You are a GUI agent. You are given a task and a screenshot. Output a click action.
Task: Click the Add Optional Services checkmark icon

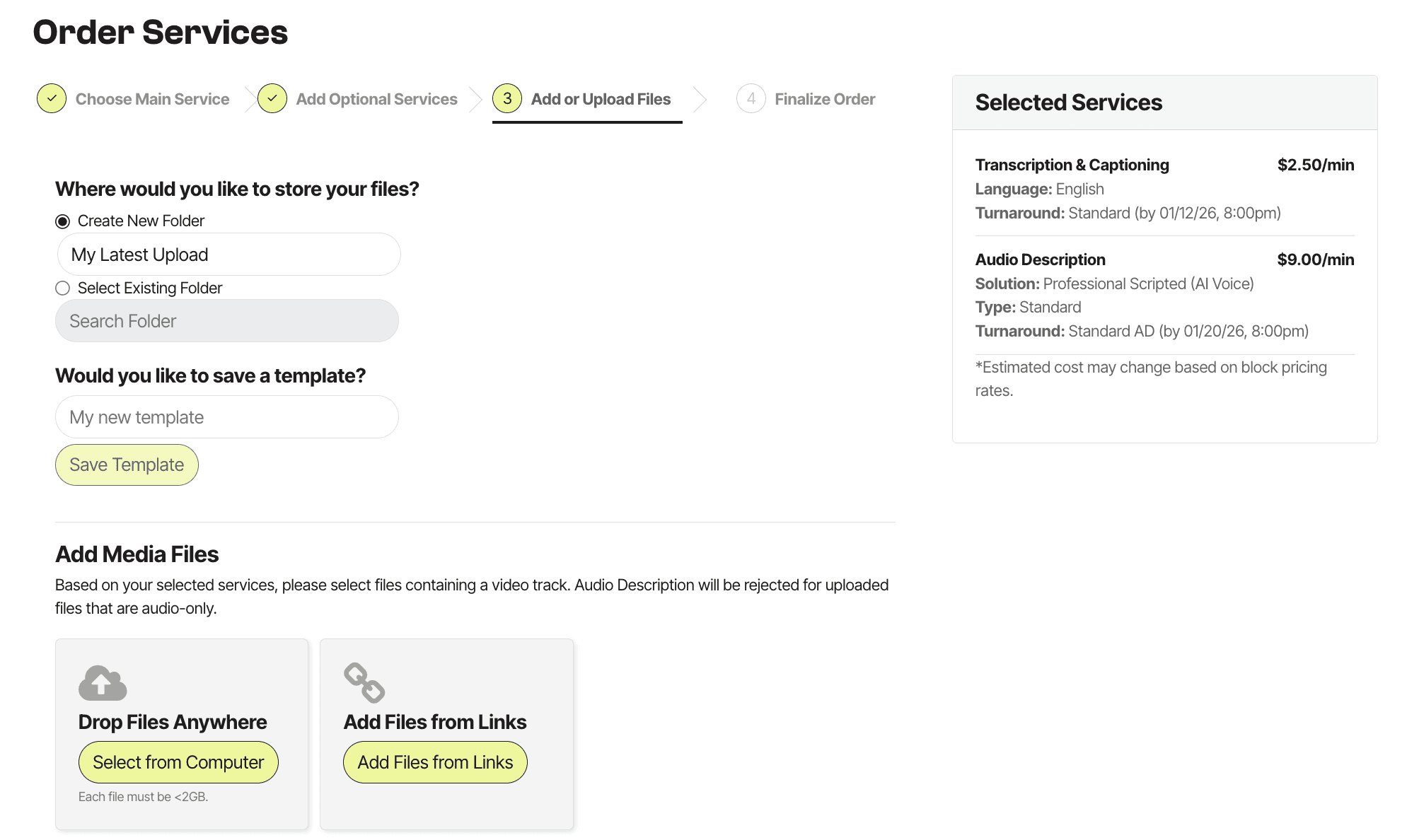click(272, 99)
